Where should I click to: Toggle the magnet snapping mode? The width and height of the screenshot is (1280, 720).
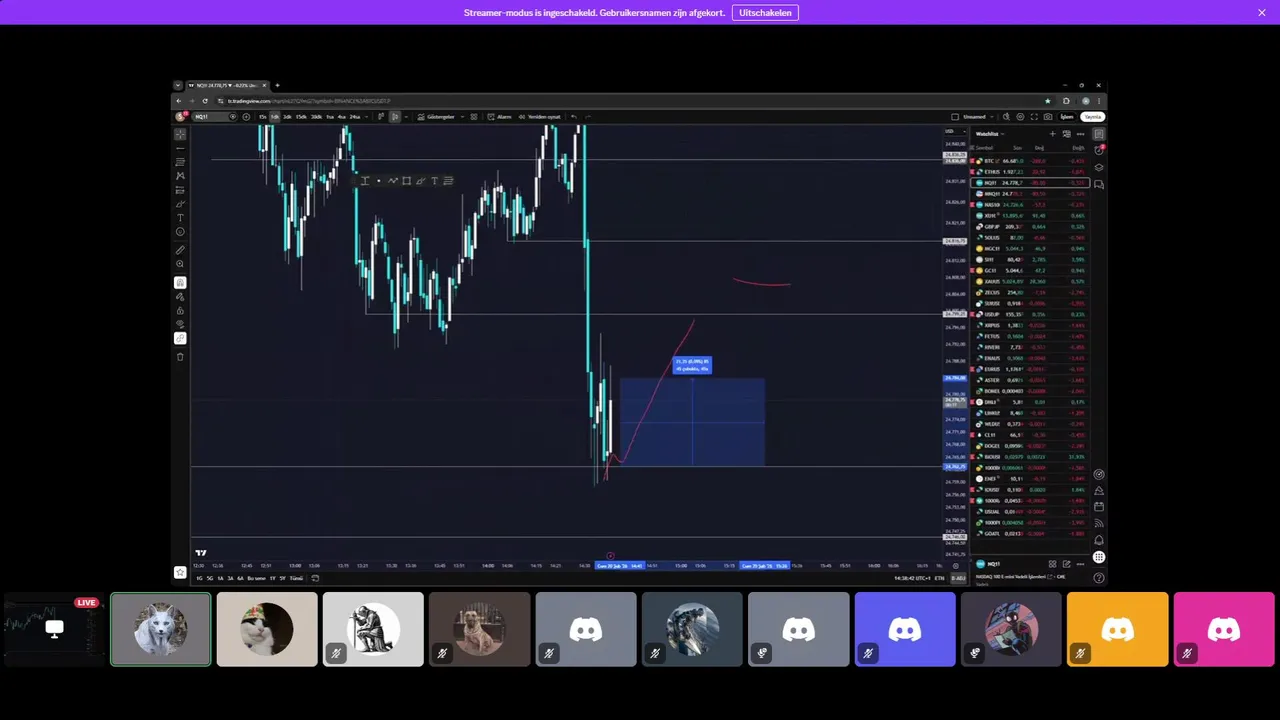[x=180, y=283]
